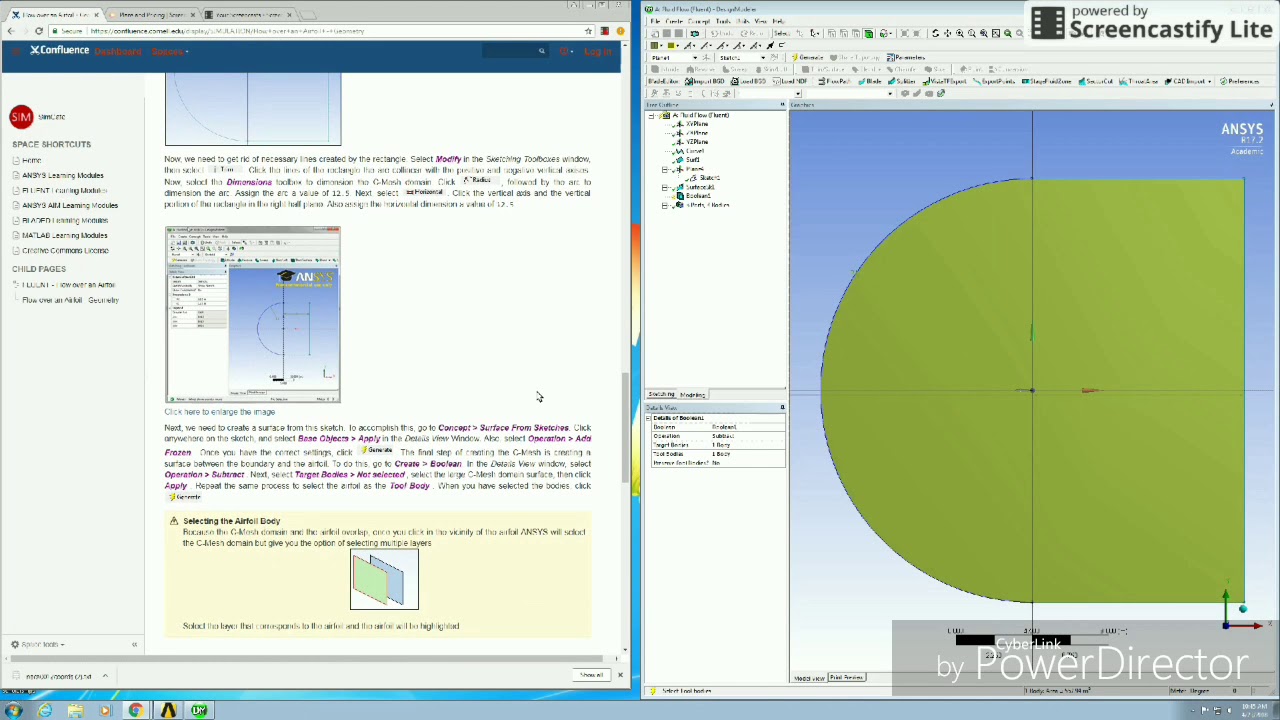The width and height of the screenshot is (1280, 720).
Task: Click the browser reload button
Action: click(39, 31)
